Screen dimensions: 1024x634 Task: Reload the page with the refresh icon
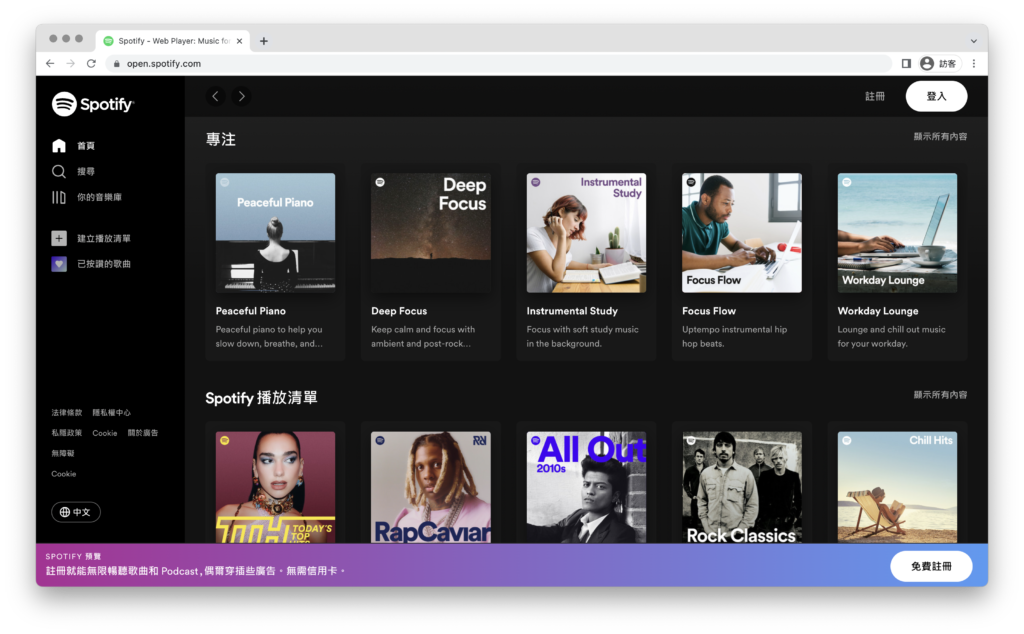pyautogui.click(x=91, y=63)
